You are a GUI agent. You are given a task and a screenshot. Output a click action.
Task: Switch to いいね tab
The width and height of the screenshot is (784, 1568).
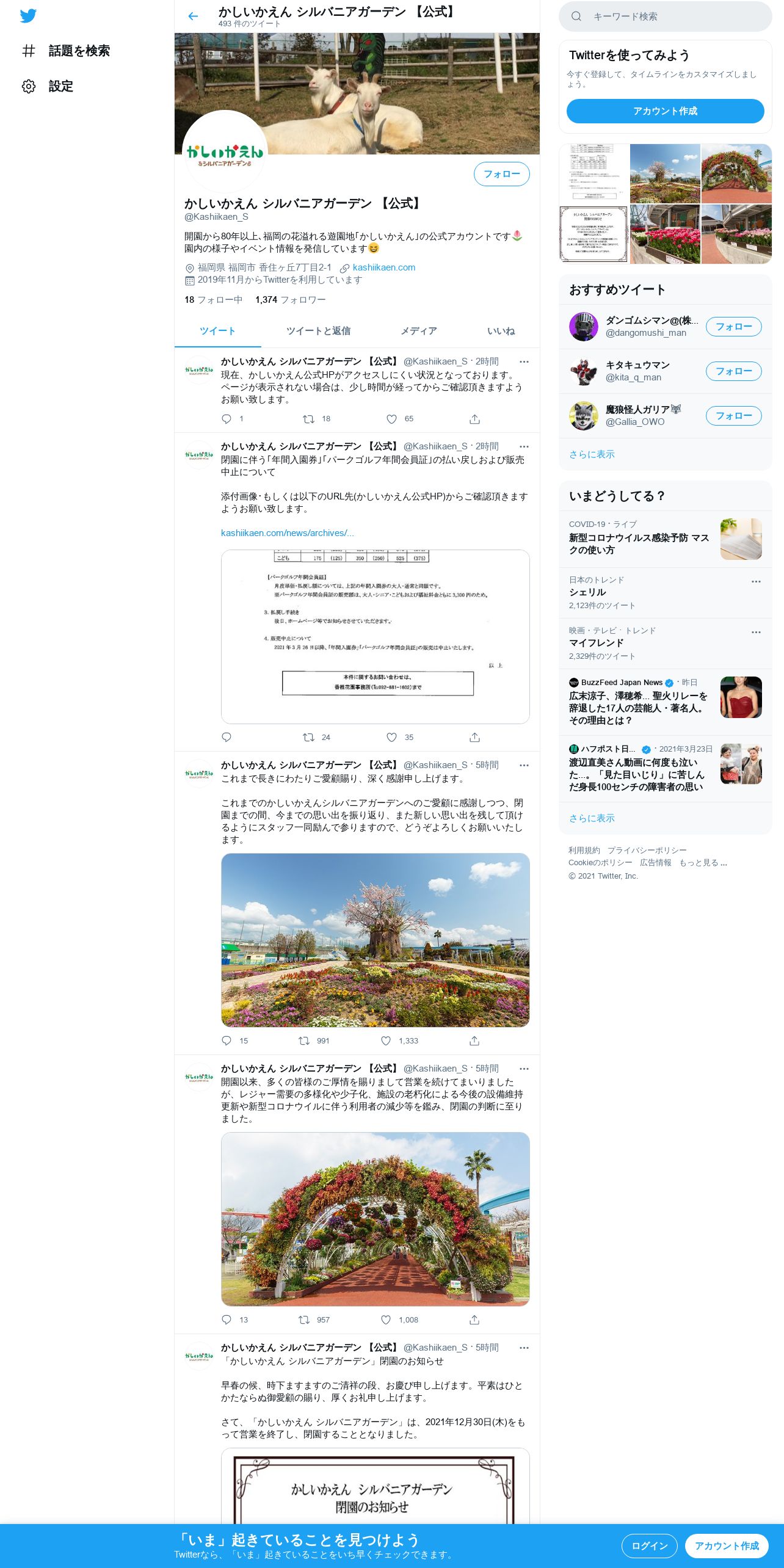coord(501,331)
